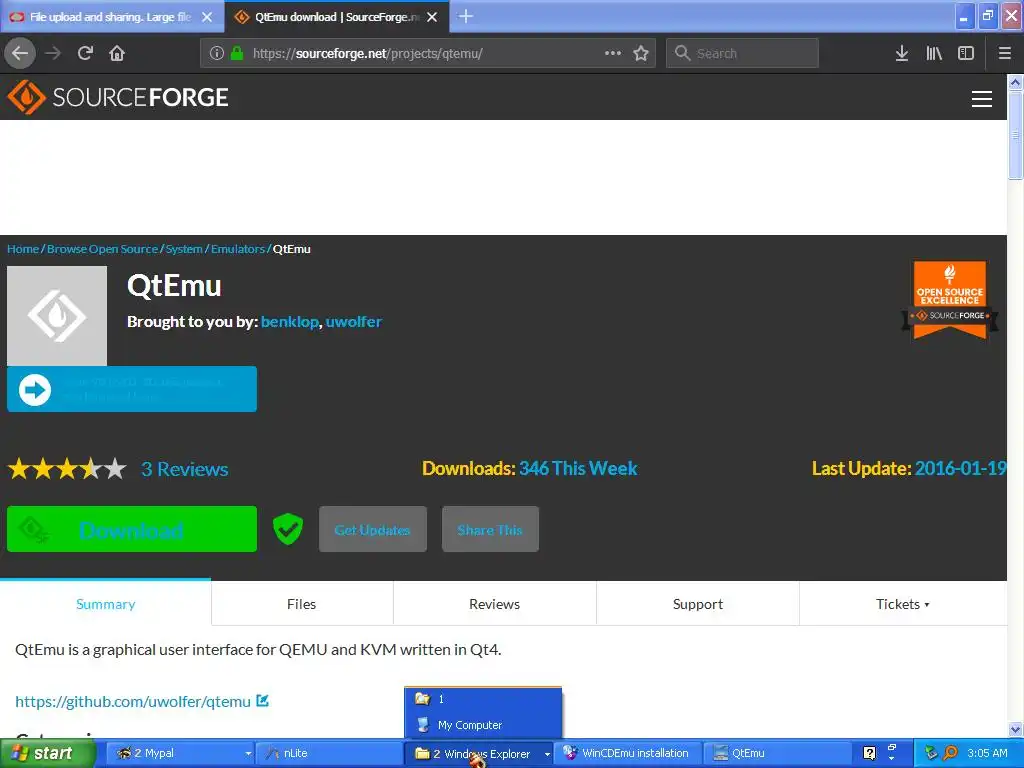The height and width of the screenshot is (768, 1024).
Task: Reload the current page
Action: point(85,53)
